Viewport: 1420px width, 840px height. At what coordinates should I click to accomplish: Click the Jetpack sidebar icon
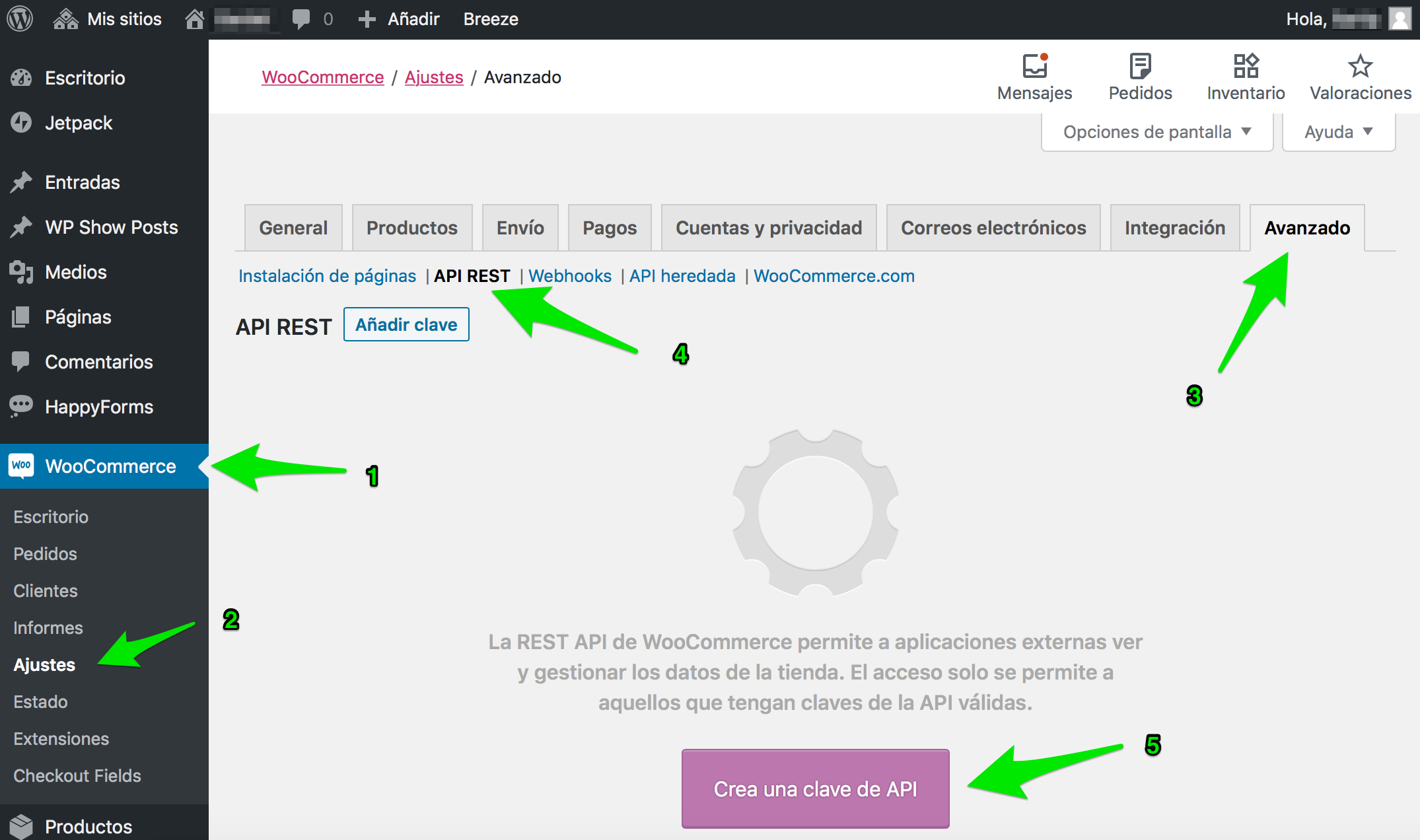tap(21, 123)
